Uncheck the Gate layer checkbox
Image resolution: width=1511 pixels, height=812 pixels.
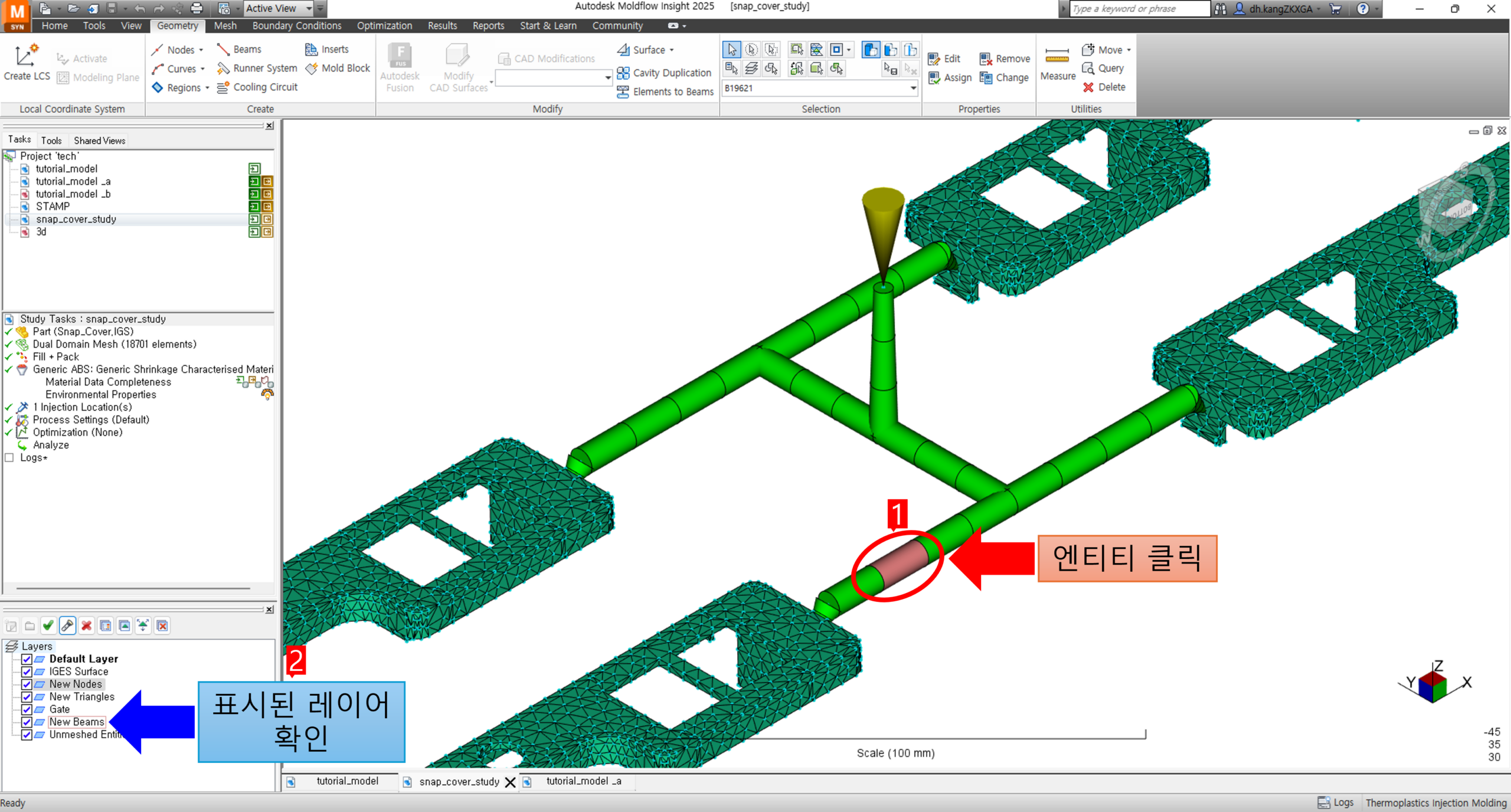coord(27,709)
